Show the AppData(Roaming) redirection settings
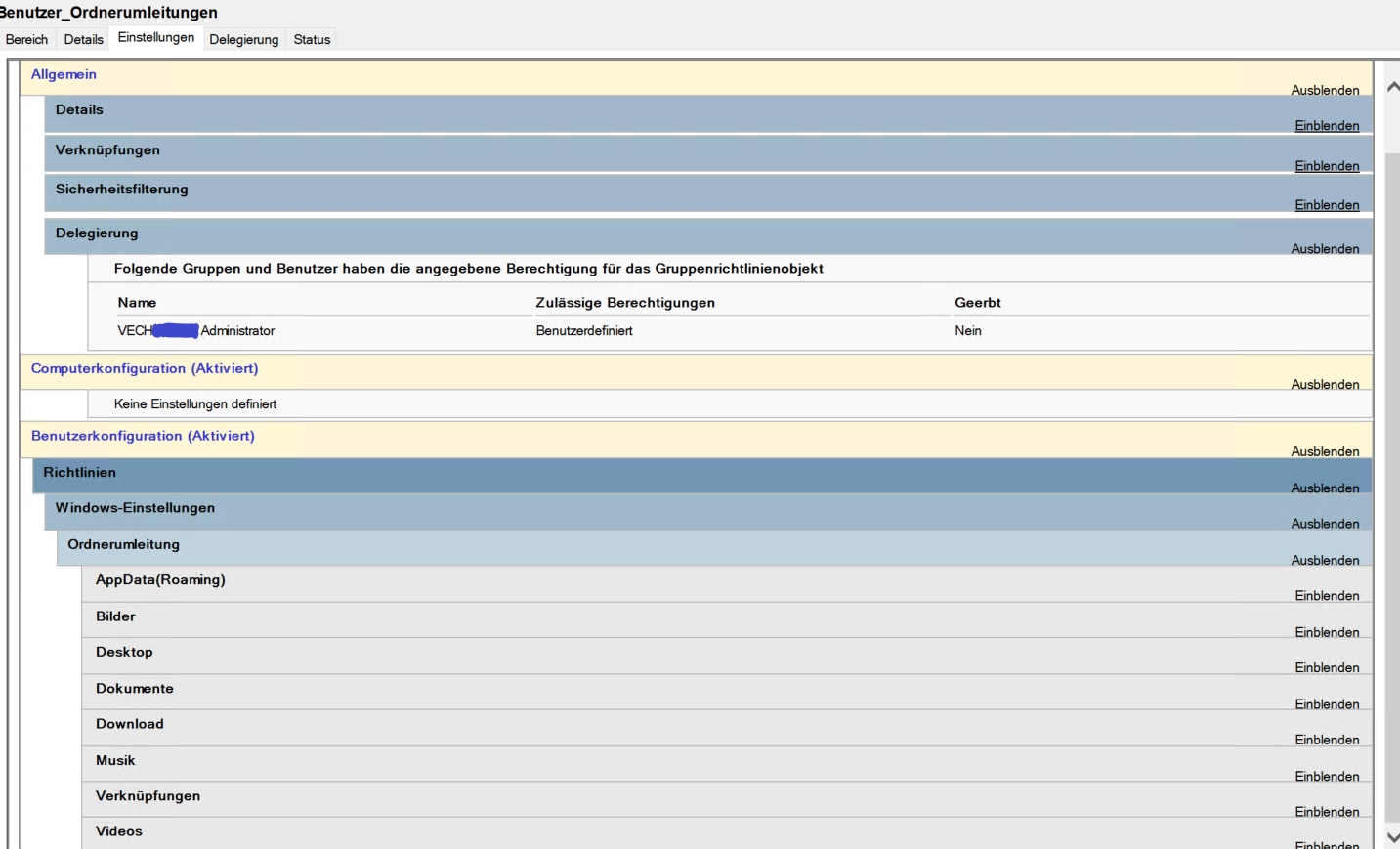Screen dimensions: 1400x849 (1327, 595)
